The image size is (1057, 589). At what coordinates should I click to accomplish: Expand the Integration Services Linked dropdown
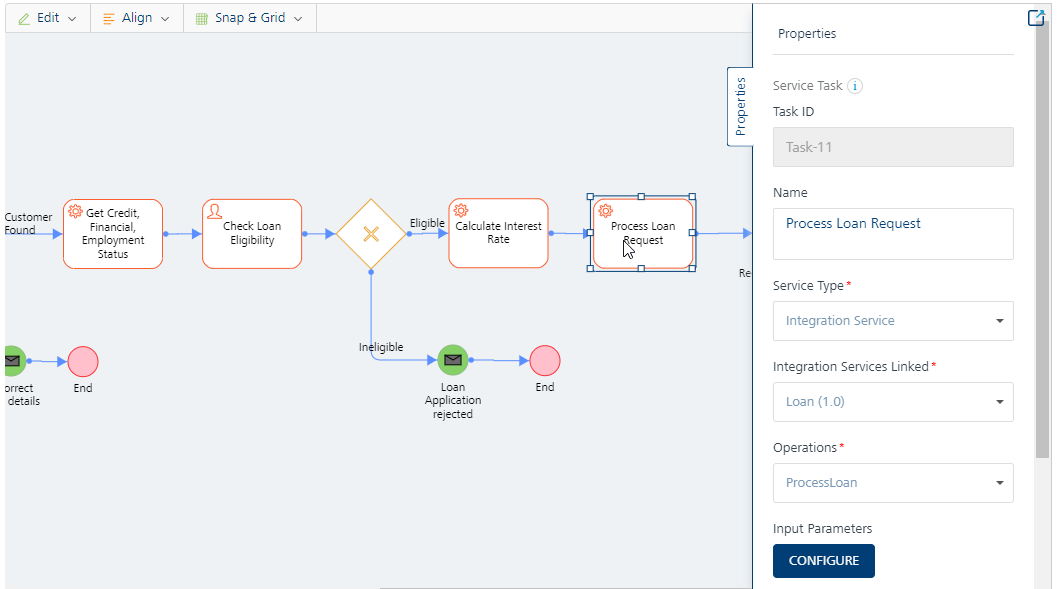pos(893,402)
